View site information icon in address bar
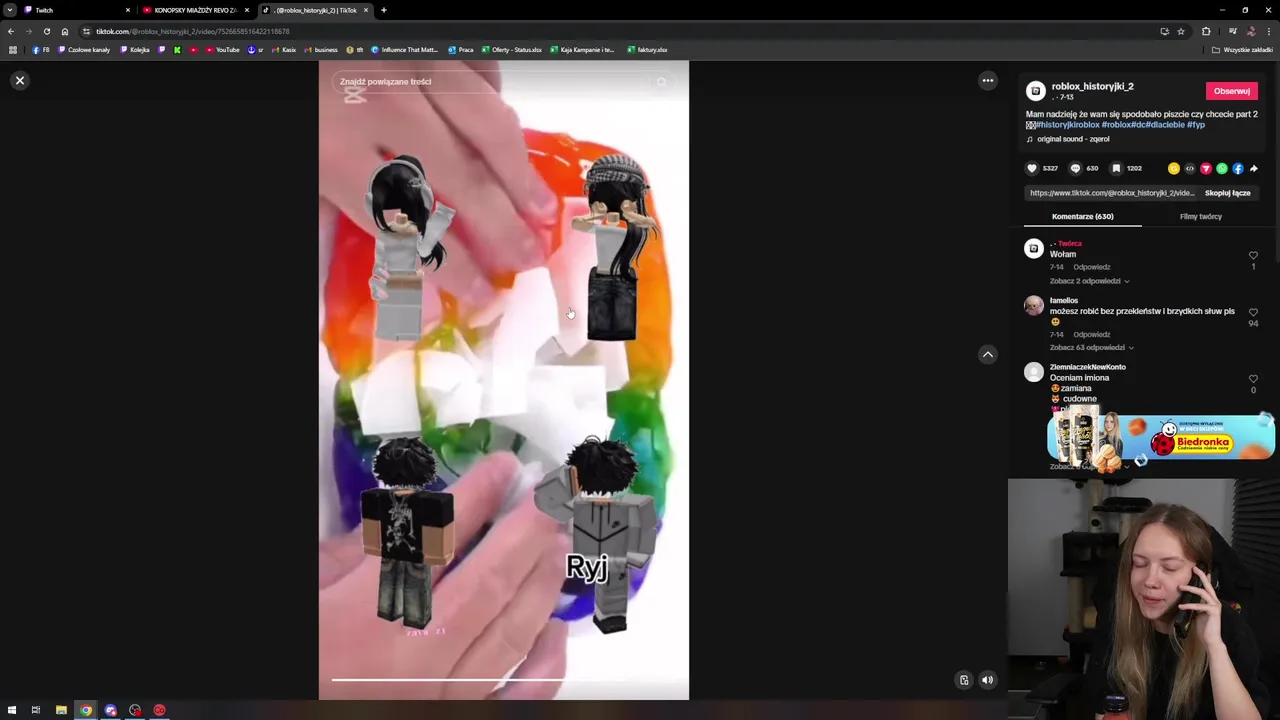Viewport: 1280px width, 720px height. click(x=86, y=31)
